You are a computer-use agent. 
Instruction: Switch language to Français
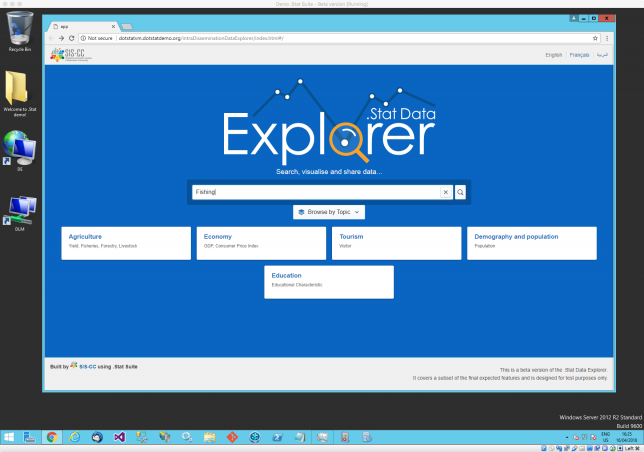579,55
